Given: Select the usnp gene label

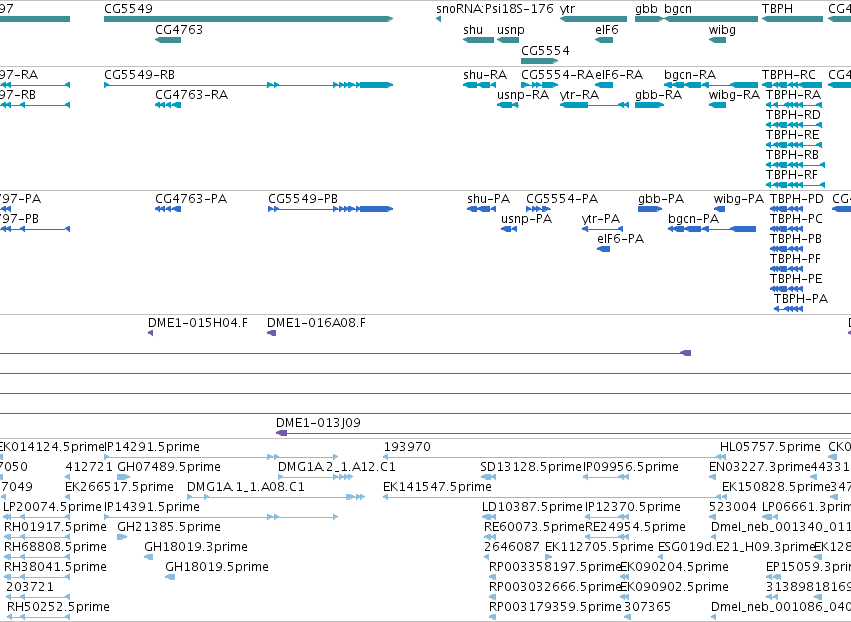Looking at the screenshot, I should 511,29.
